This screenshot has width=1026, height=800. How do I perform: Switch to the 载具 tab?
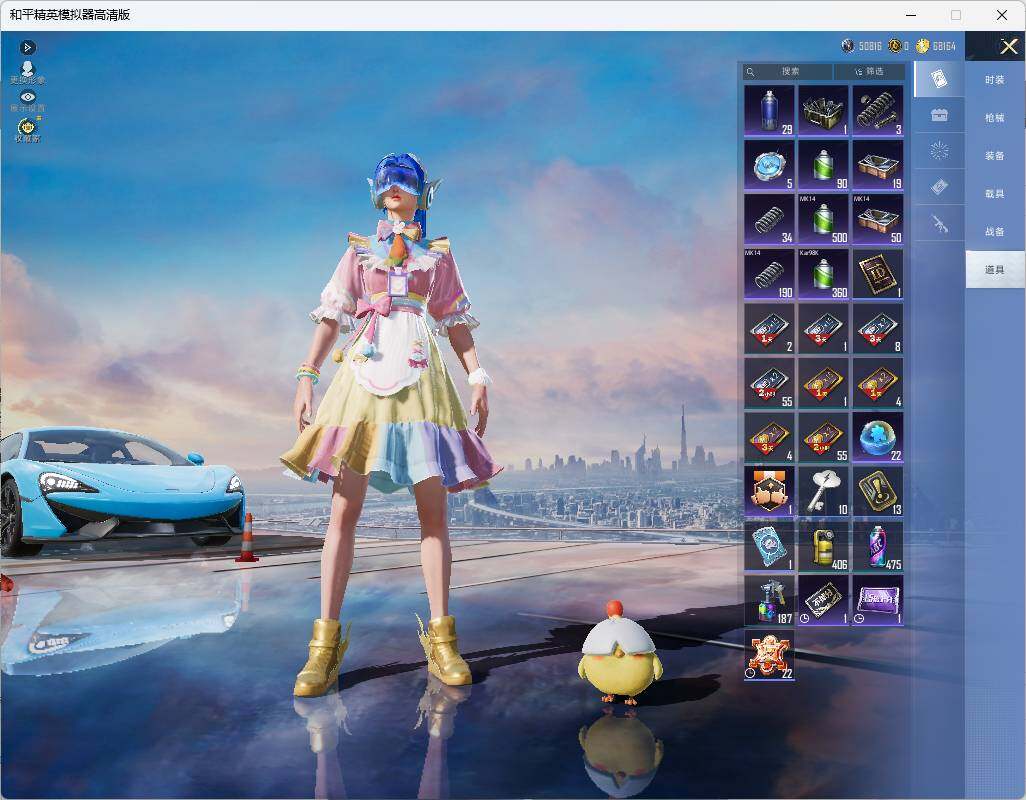(995, 194)
